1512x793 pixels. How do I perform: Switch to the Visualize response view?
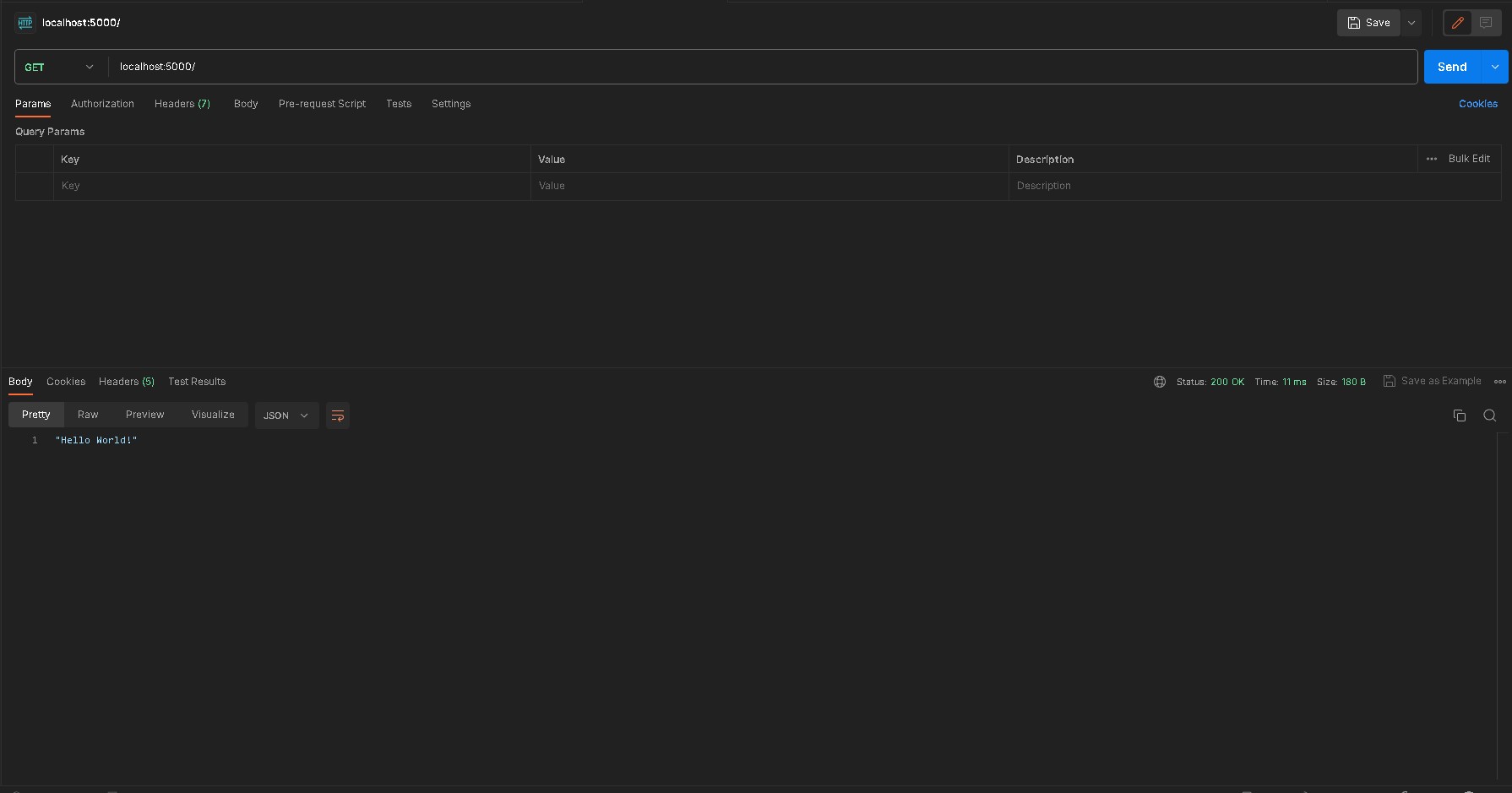click(x=213, y=415)
